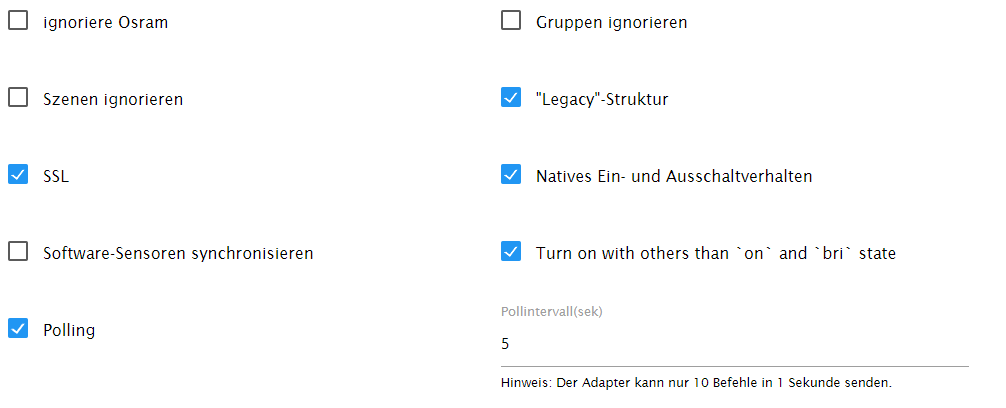Disable the SSL checkbox
Image resolution: width=1006 pixels, height=408 pixels.
pyautogui.click(x=18, y=175)
